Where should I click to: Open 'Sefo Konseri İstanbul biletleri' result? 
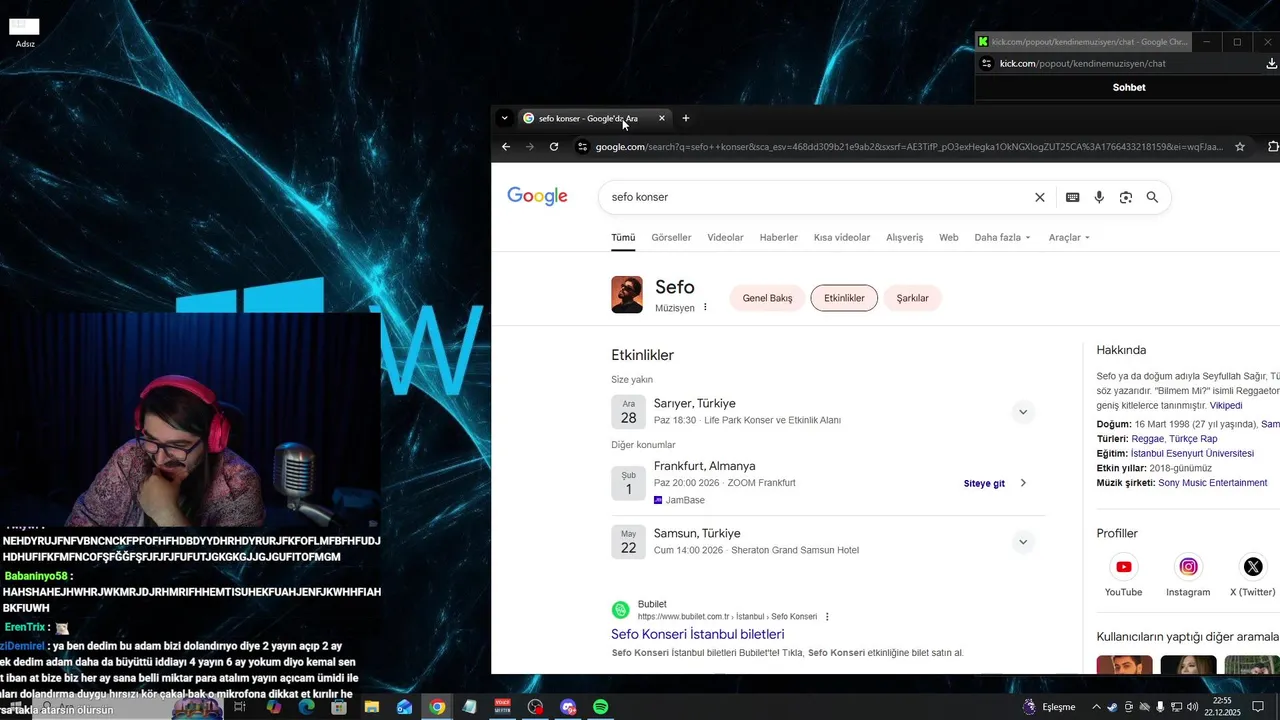tap(698, 635)
